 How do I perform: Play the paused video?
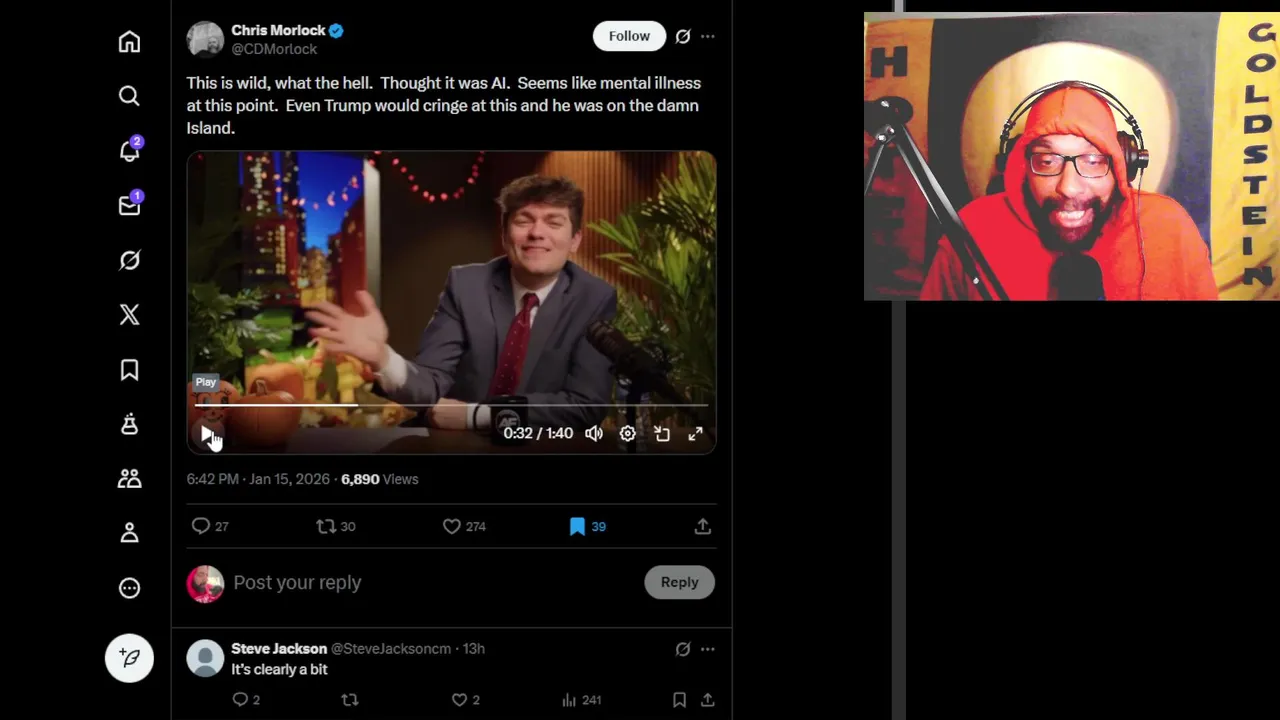click(206, 434)
